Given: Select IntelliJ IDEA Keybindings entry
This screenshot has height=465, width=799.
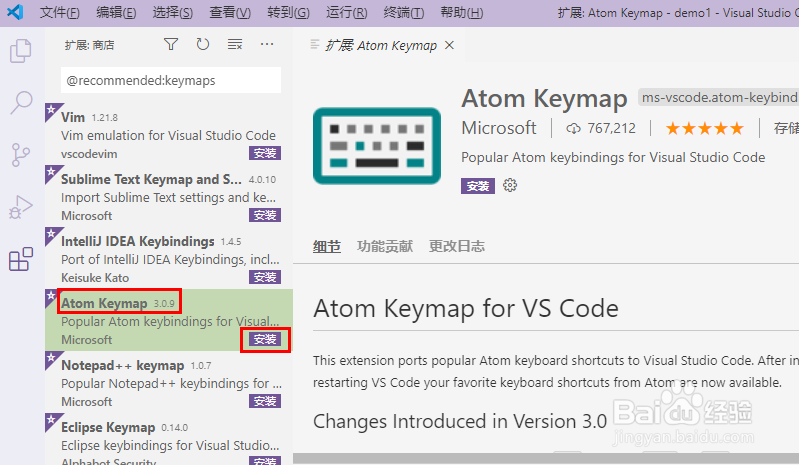Looking at the screenshot, I should [169, 258].
